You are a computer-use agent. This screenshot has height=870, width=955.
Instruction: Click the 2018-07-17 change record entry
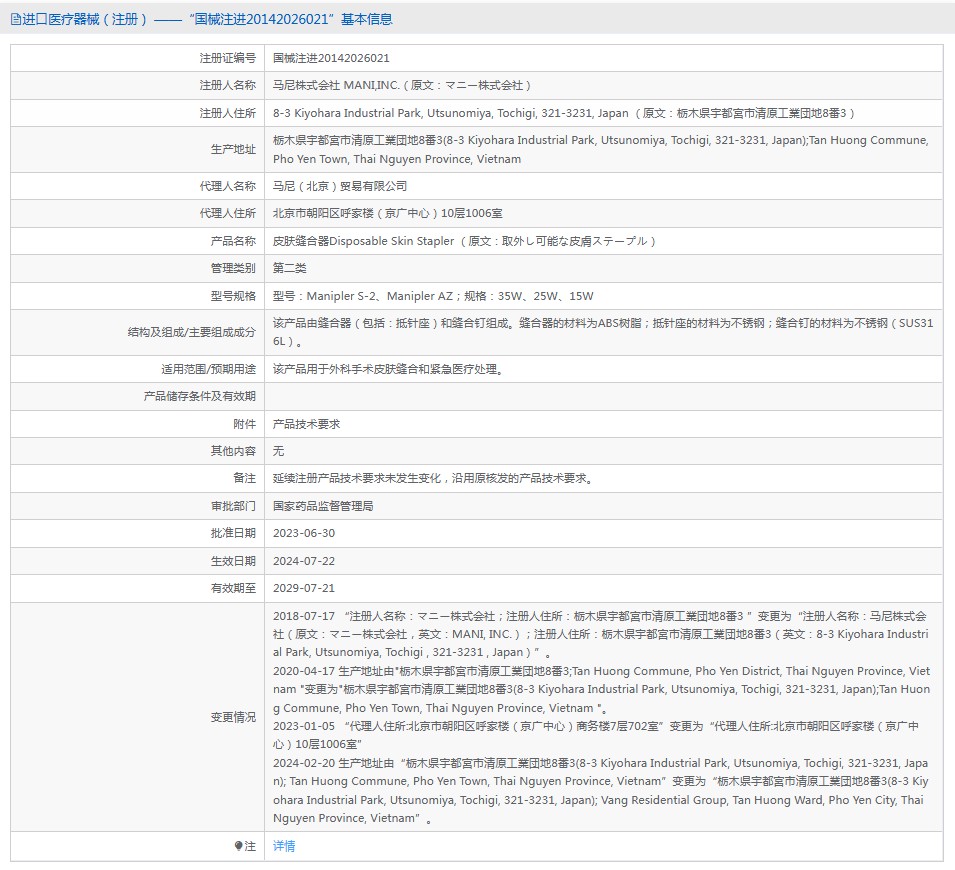(x=601, y=634)
